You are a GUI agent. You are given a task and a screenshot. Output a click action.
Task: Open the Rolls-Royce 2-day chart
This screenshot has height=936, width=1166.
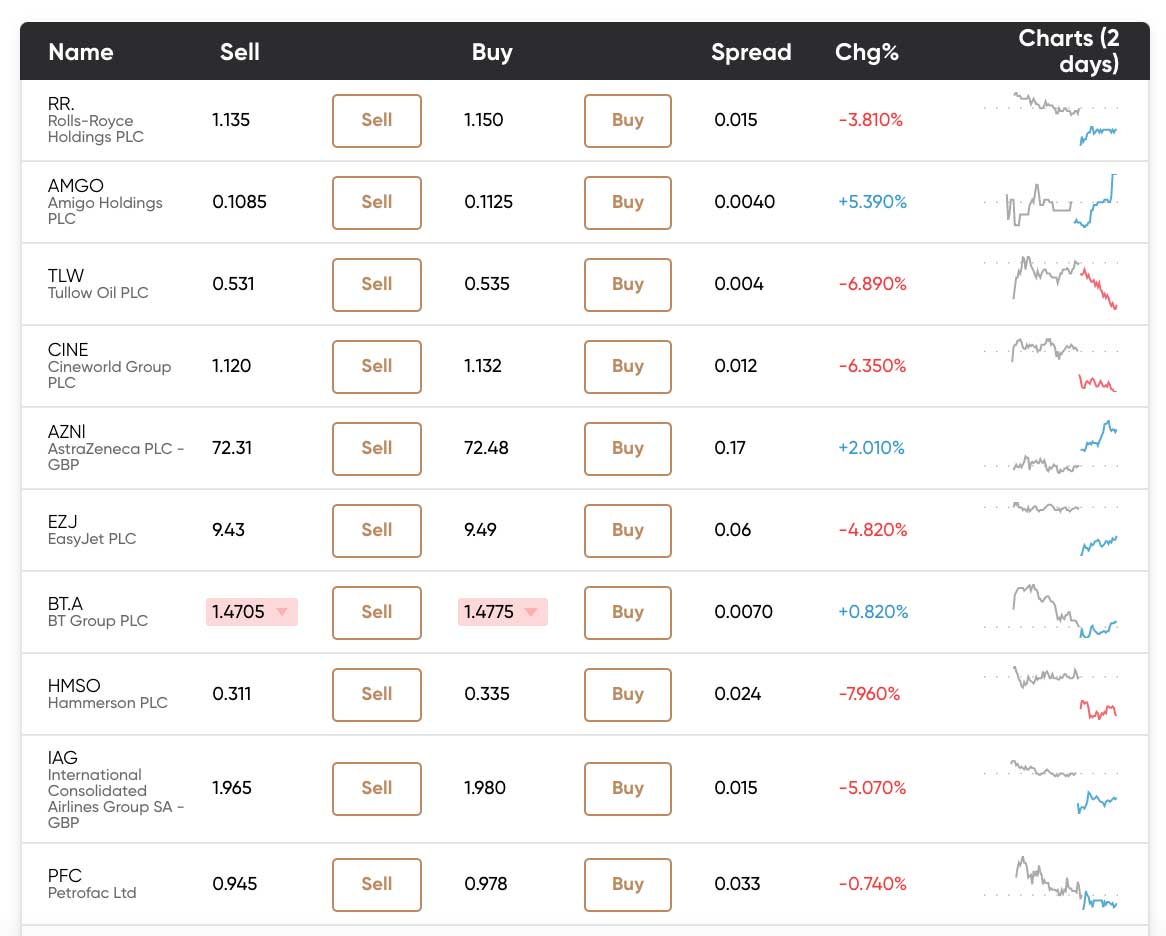coord(1050,119)
